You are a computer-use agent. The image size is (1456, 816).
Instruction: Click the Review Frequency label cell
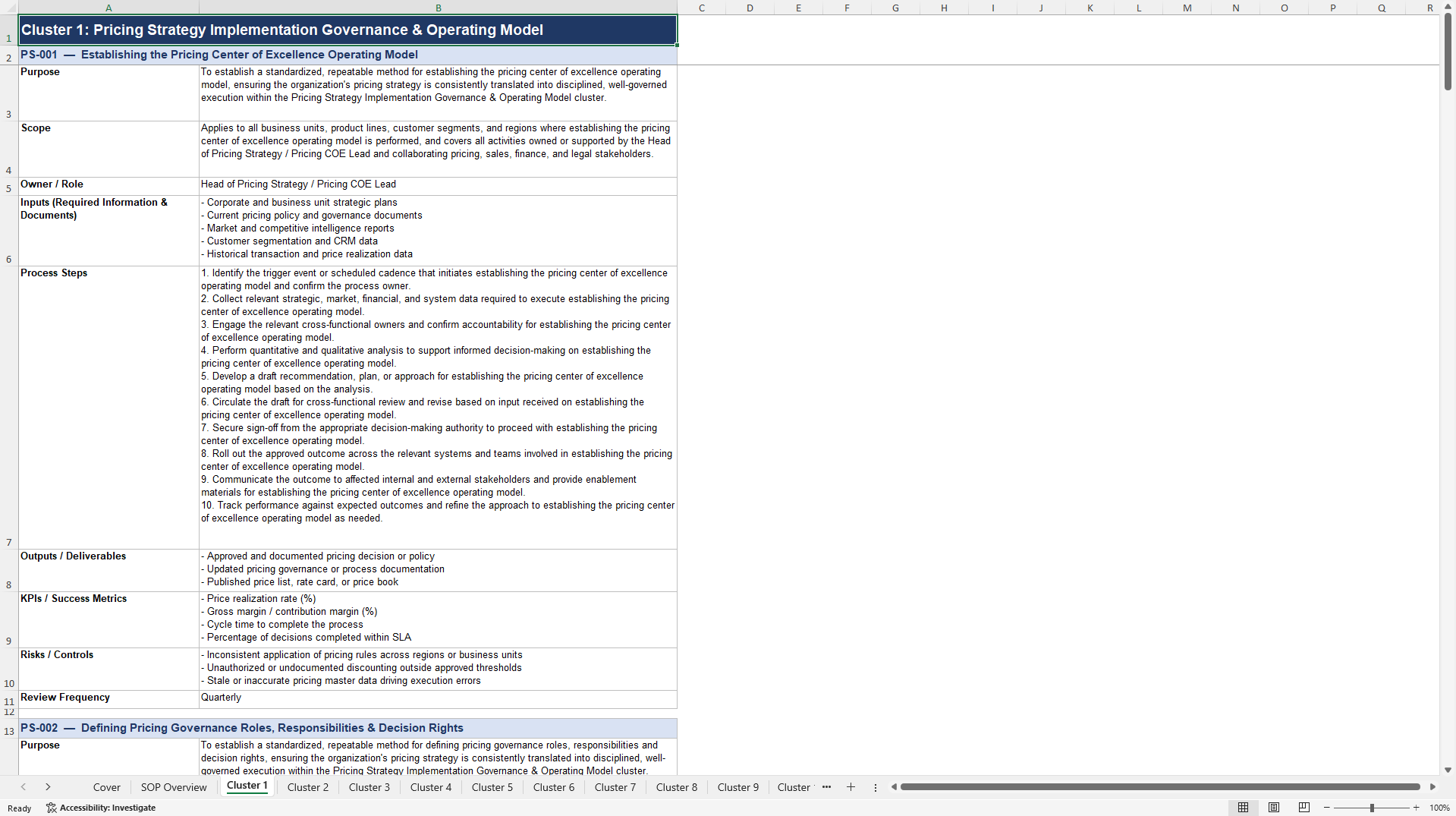click(108, 699)
